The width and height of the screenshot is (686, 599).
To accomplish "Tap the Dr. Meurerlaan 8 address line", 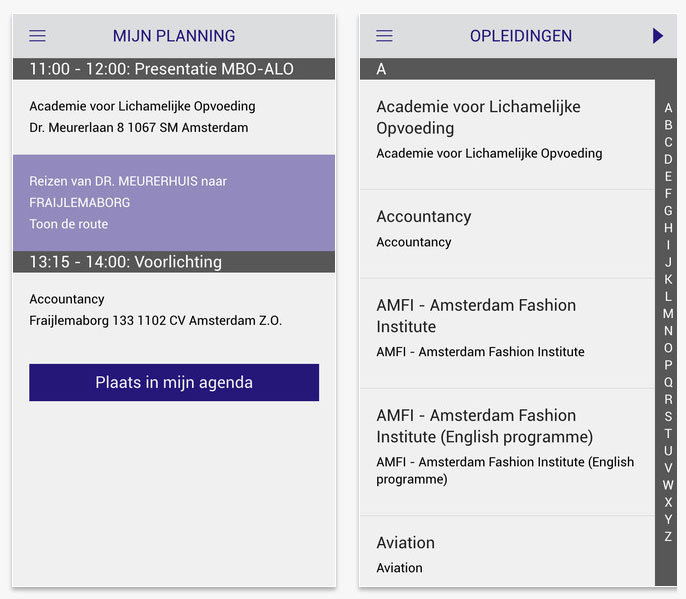I will (x=139, y=128).
